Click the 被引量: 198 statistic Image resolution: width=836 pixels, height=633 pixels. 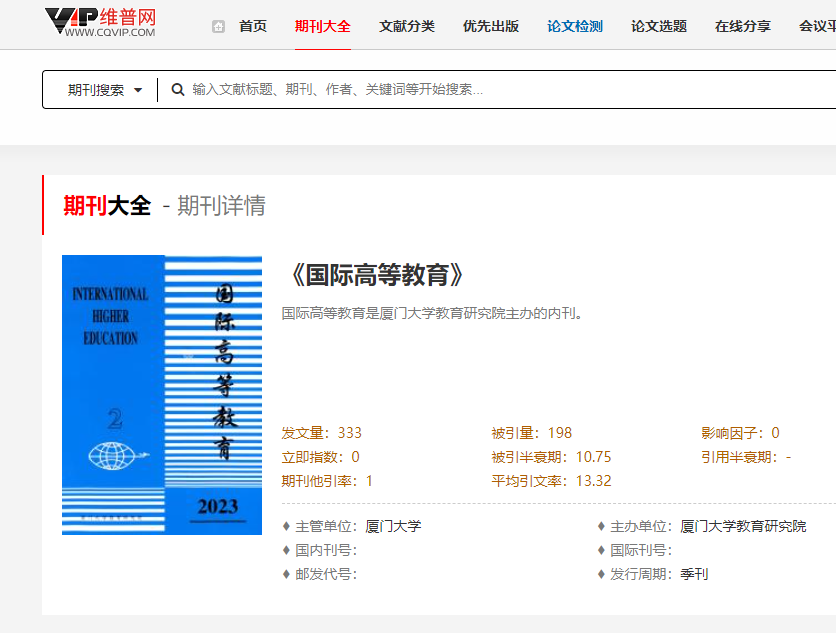click(532, 432)
